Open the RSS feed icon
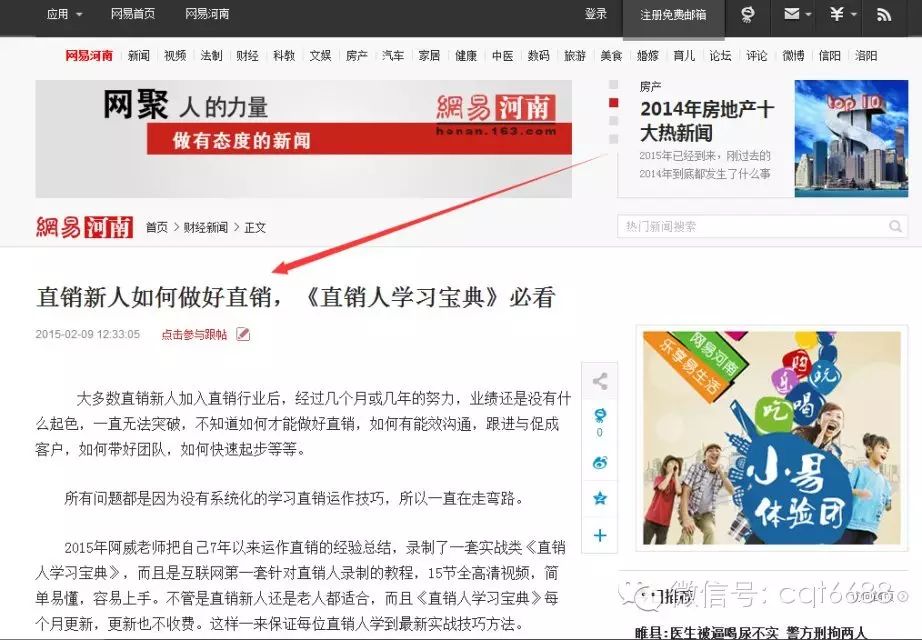Image resolution: width=922 pixels, height=640 pixels. [884, 15]
